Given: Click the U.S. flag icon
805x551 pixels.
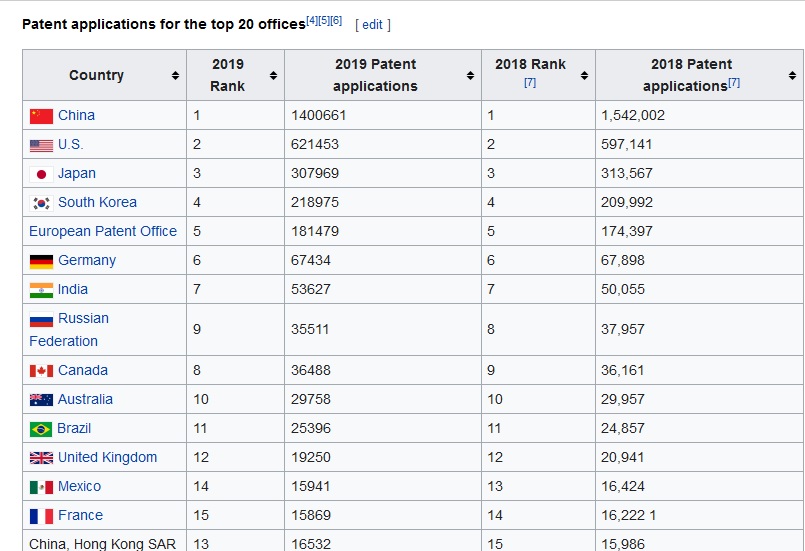Looking at the screenshot, I should click(x=41, y=145).
